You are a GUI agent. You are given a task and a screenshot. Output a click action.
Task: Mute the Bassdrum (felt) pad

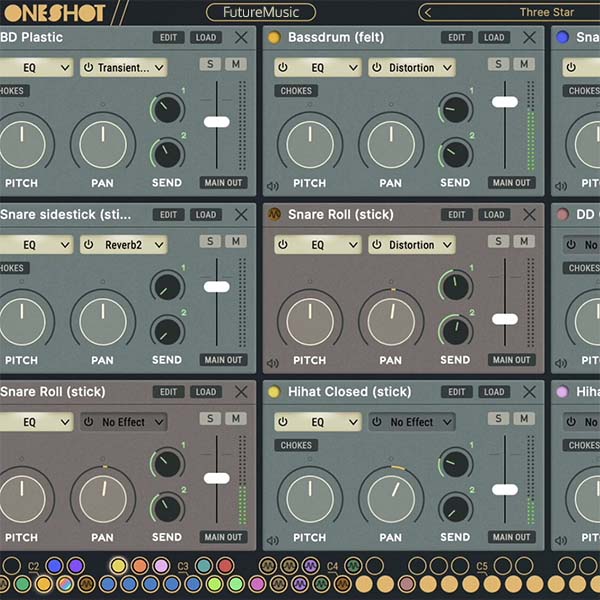pyautogui.click(x=524, y=64)
